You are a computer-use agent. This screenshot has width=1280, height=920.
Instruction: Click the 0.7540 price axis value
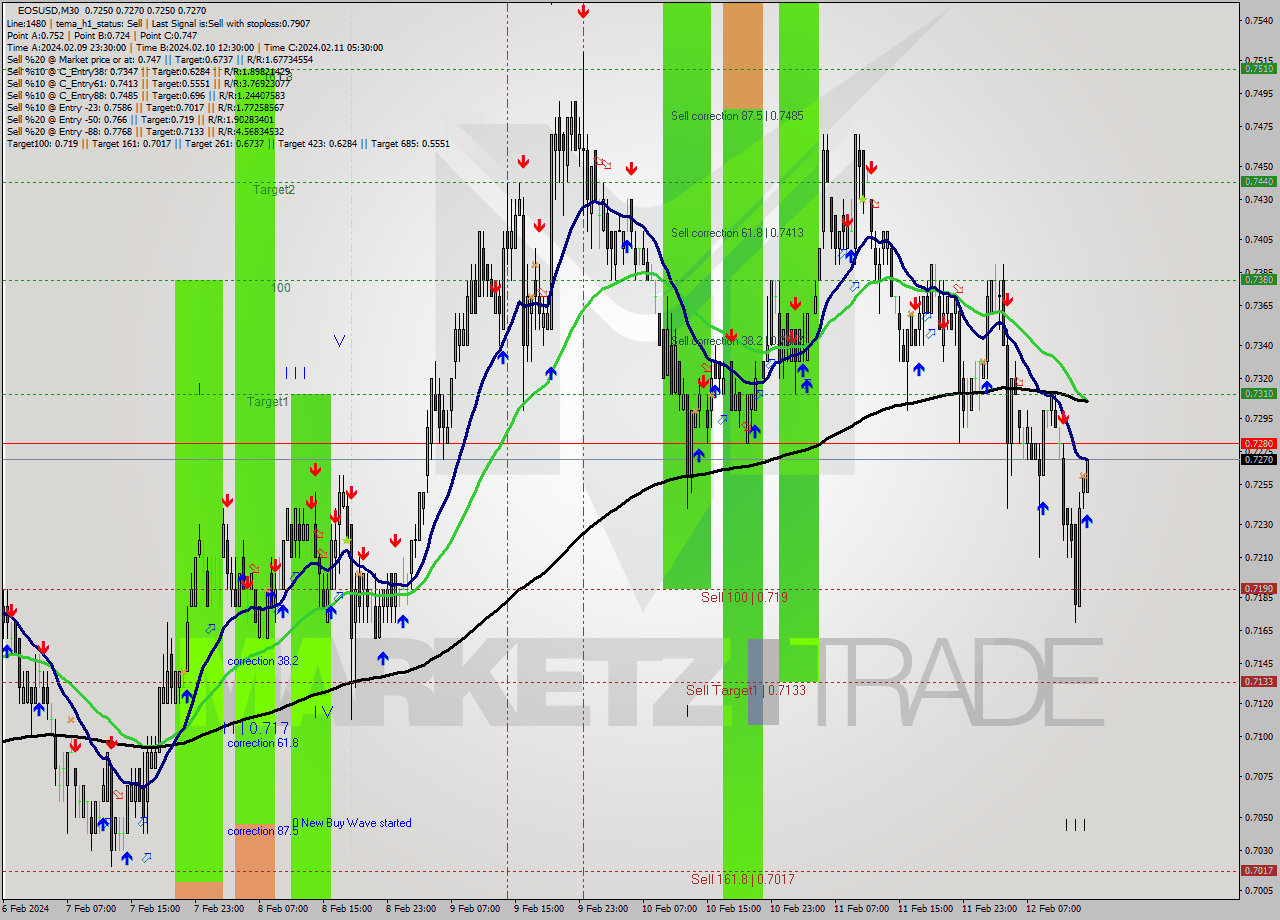tap(1258, 20)
